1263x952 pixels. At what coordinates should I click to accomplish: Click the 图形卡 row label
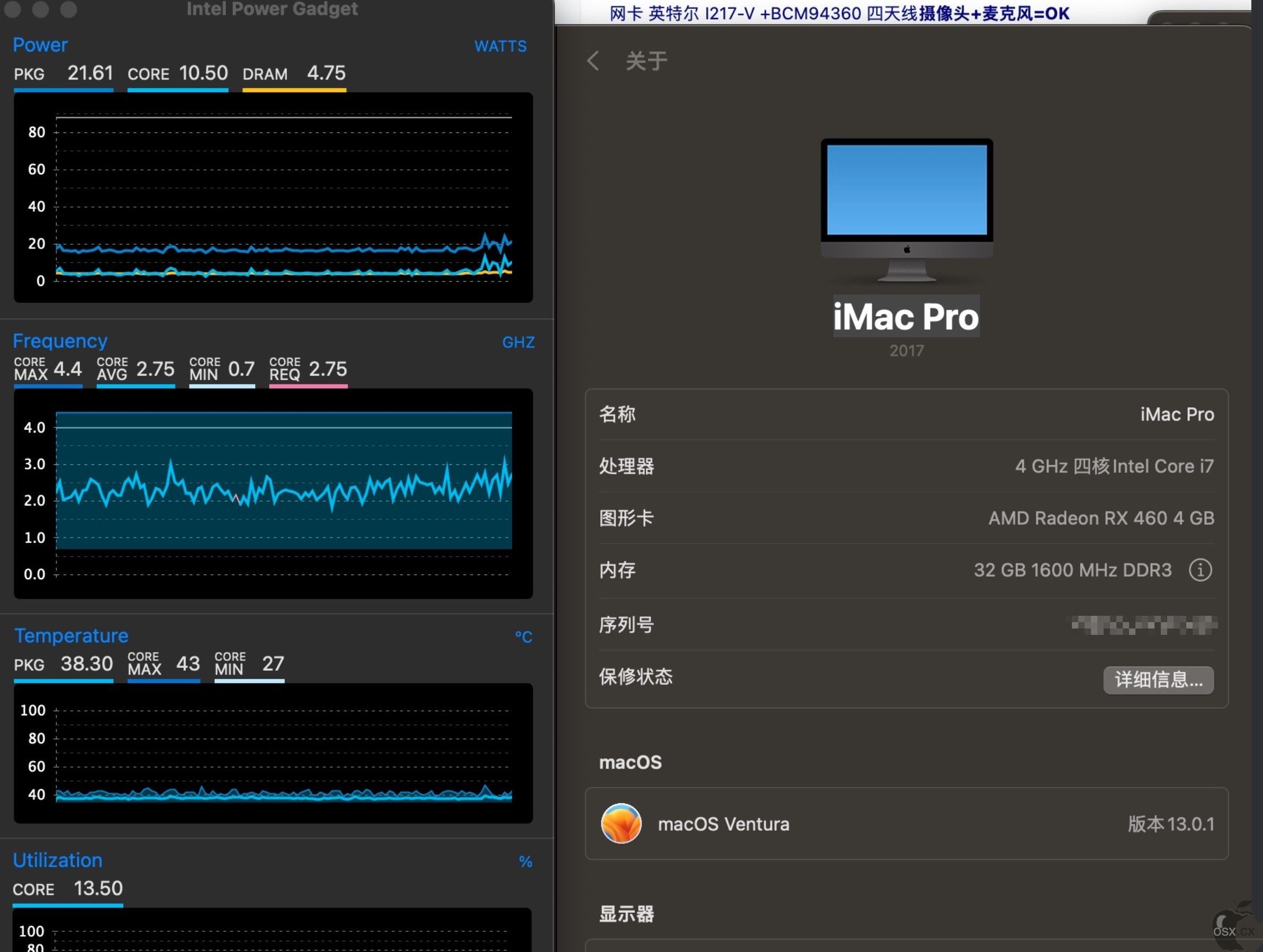click(x=626, y=518)
